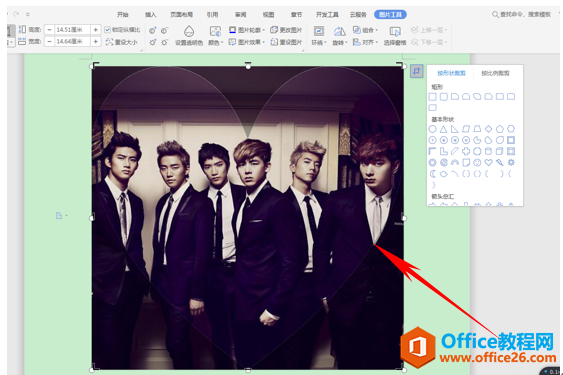
Task: Select the oval shape crop
Action: coord(433,129)
